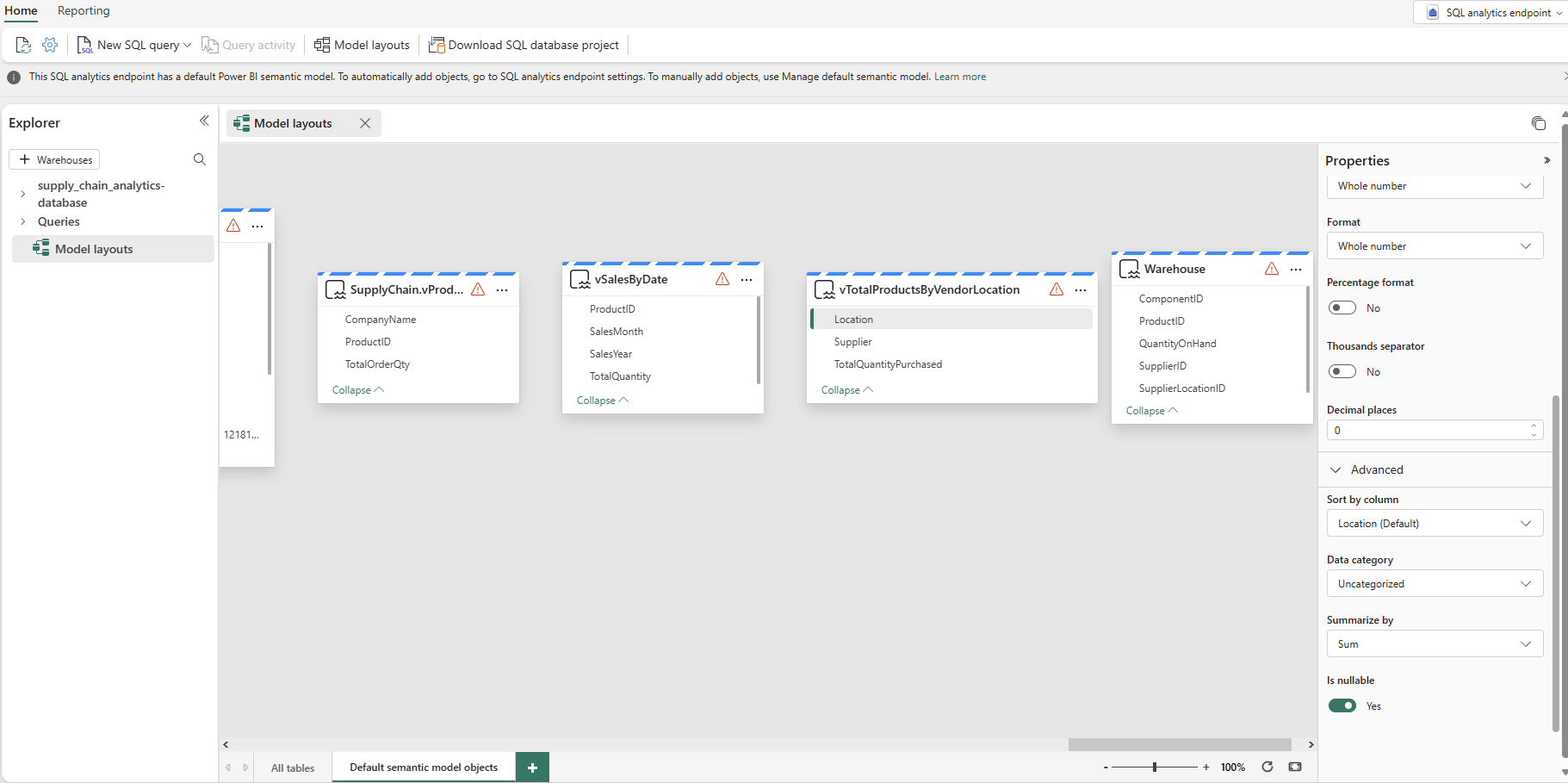Collapse the Warehouse table fields
Image resolution: width=1568 pixels, height=783 pixels.
(1152, 410)
